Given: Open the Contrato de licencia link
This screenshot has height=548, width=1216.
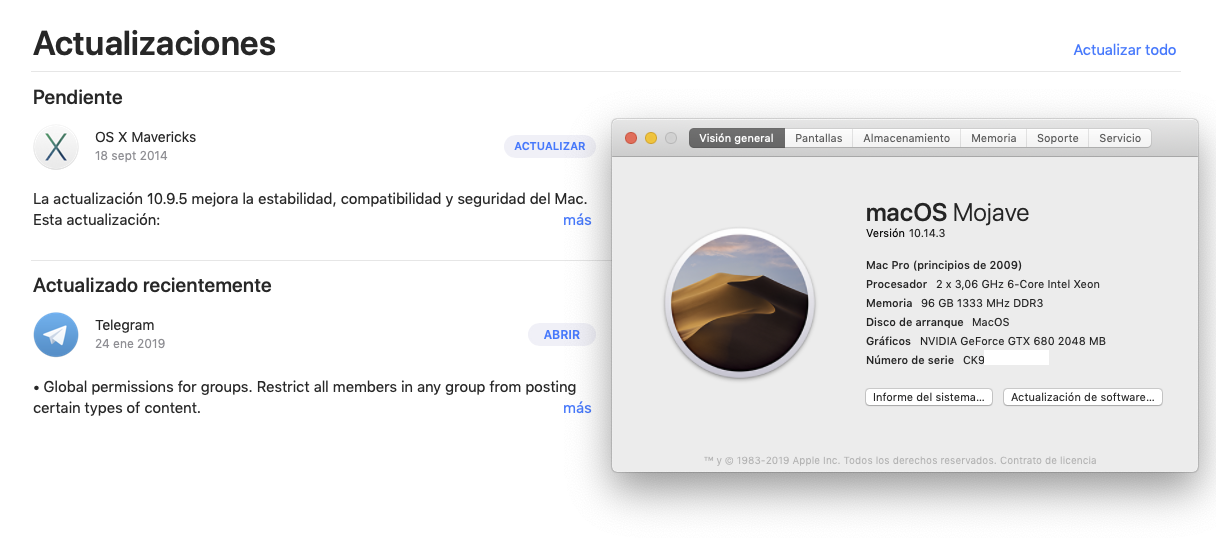Looking at the screenshot, I should (1049, 461).
